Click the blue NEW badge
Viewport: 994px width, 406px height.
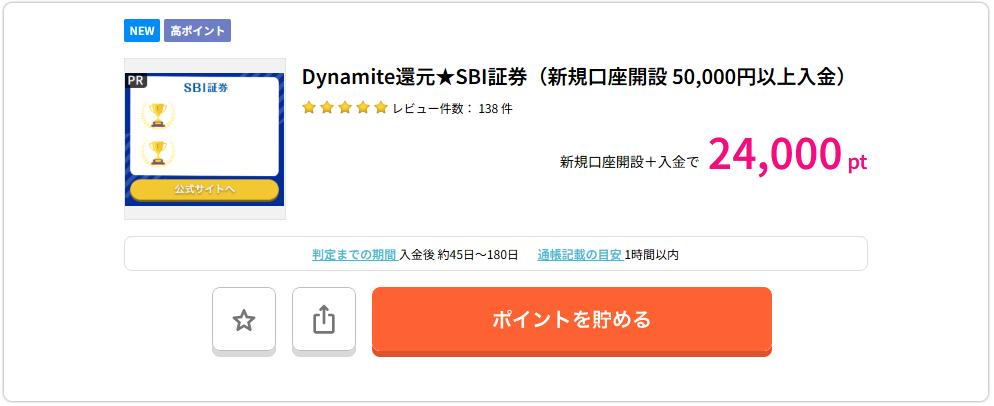point(141,31)
